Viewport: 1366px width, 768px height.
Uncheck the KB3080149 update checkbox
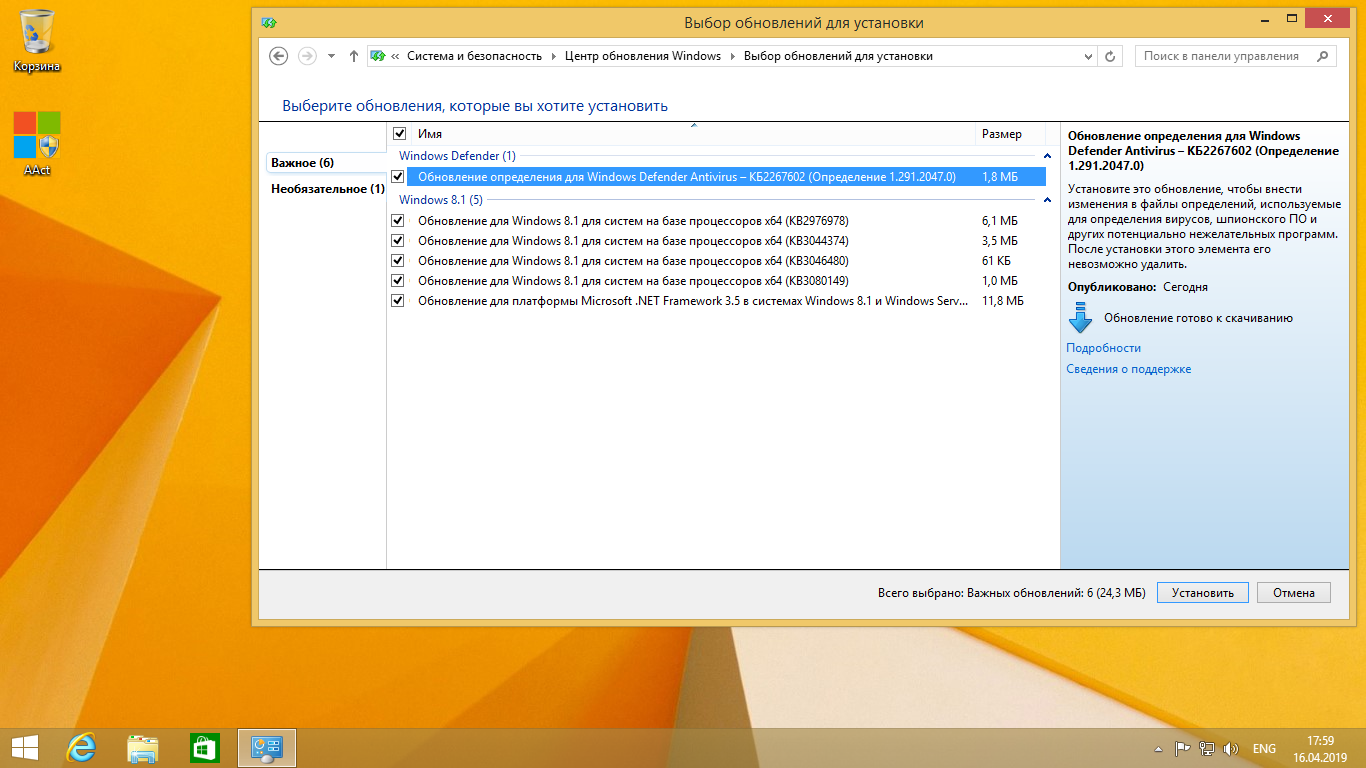click(x=399, y=280)
